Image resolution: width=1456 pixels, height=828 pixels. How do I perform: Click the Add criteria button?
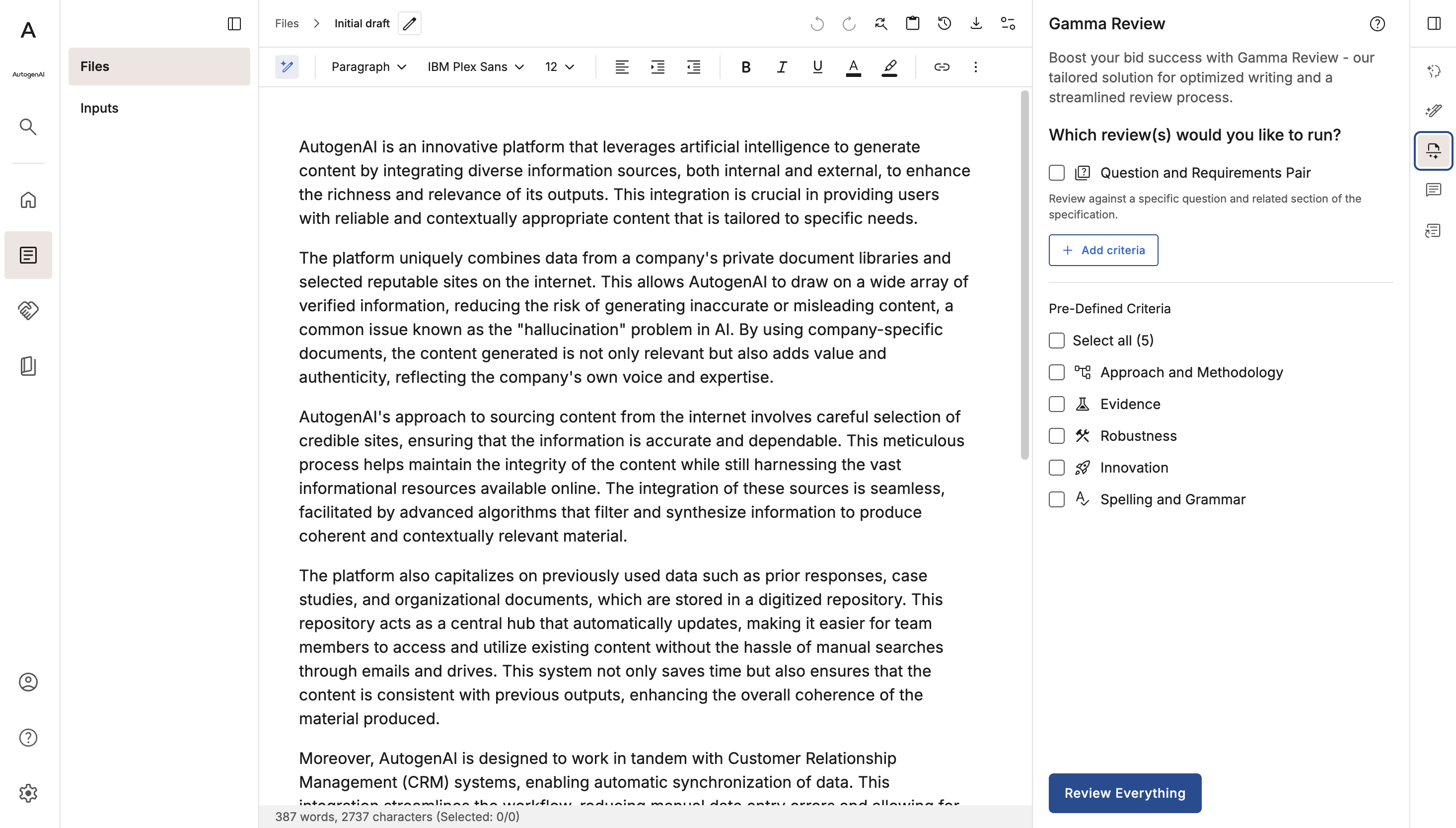click(x=1103, y=250)
